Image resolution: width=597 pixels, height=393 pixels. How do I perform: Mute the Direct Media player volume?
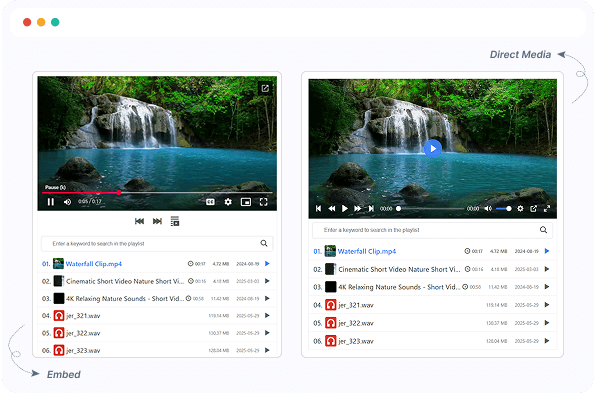pos(488,208)
